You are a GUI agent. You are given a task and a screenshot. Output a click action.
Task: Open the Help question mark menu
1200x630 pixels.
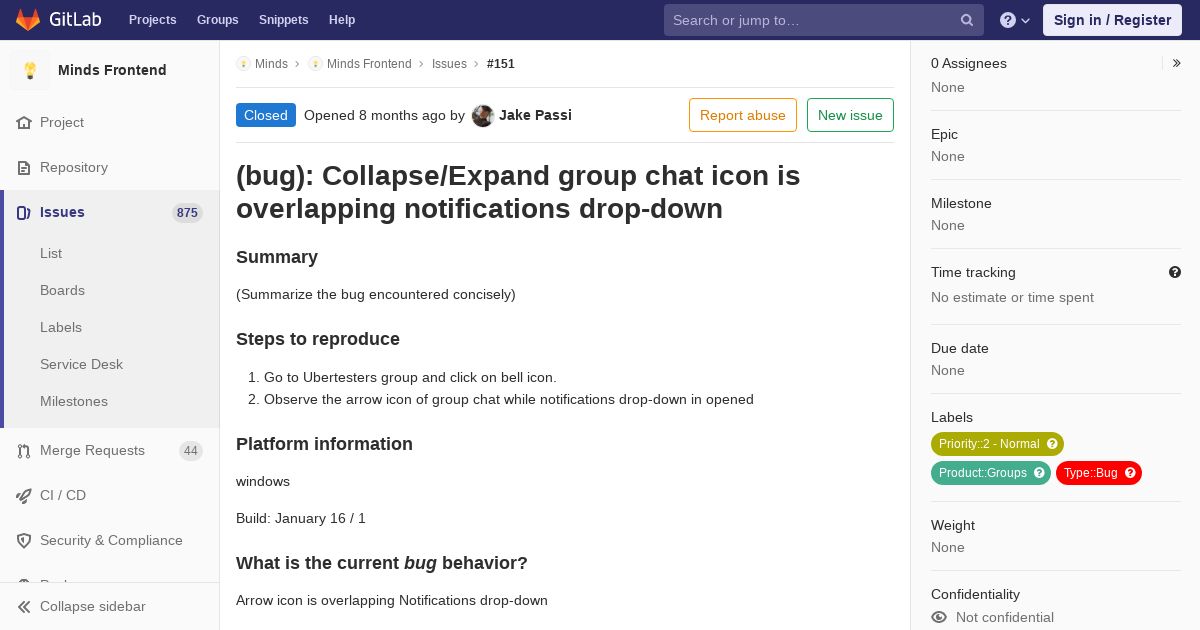1015,20
